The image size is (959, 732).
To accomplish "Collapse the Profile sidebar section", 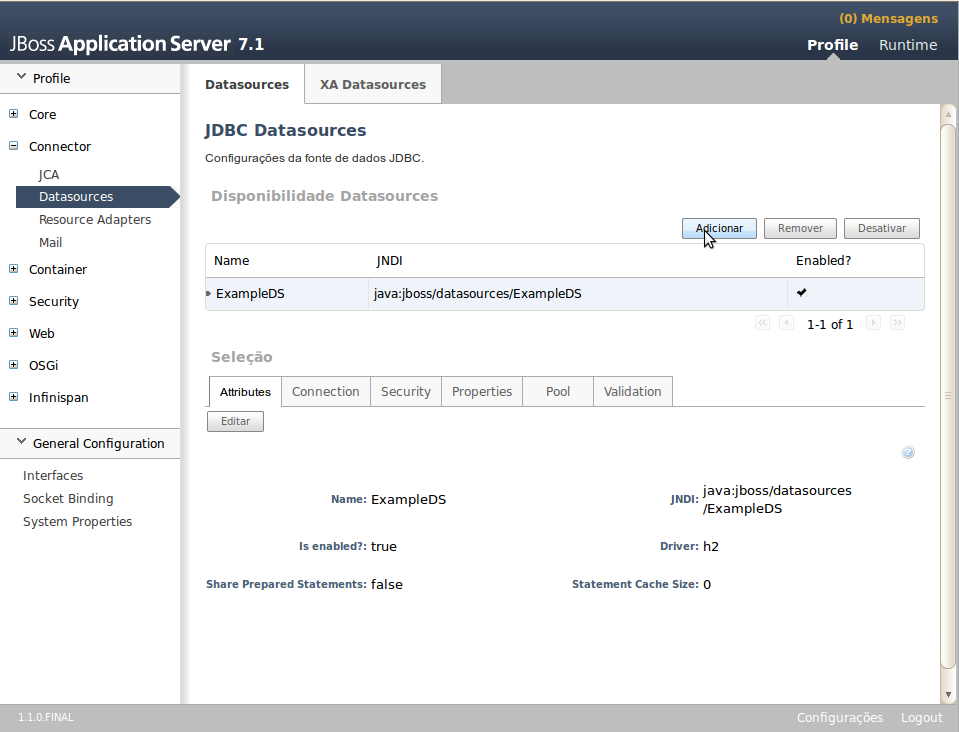I will [21, 76].
